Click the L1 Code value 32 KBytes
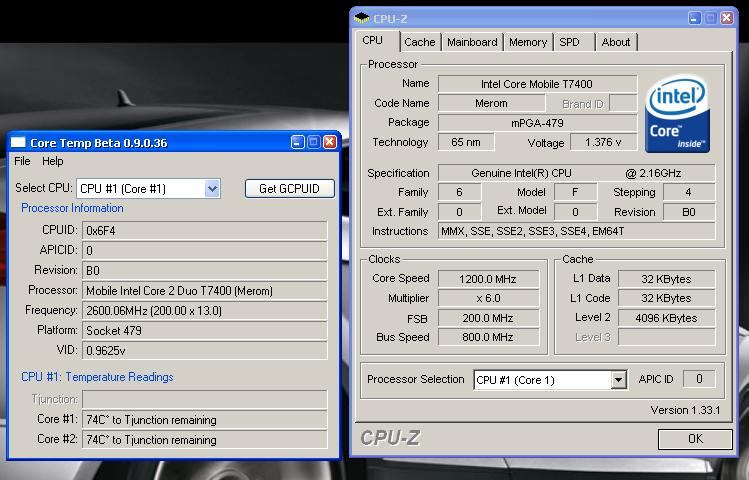 tap(666, 298)
